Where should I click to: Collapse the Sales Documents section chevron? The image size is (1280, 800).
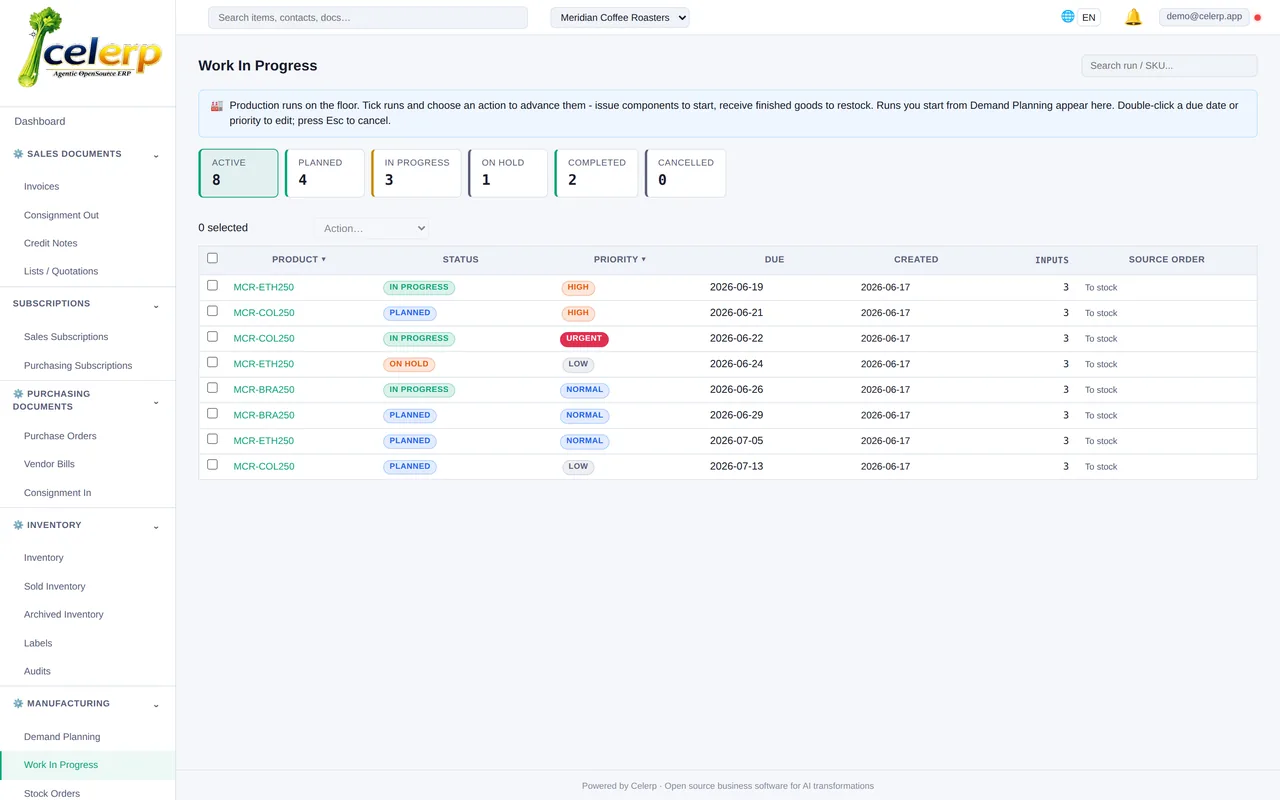(156, 155)
